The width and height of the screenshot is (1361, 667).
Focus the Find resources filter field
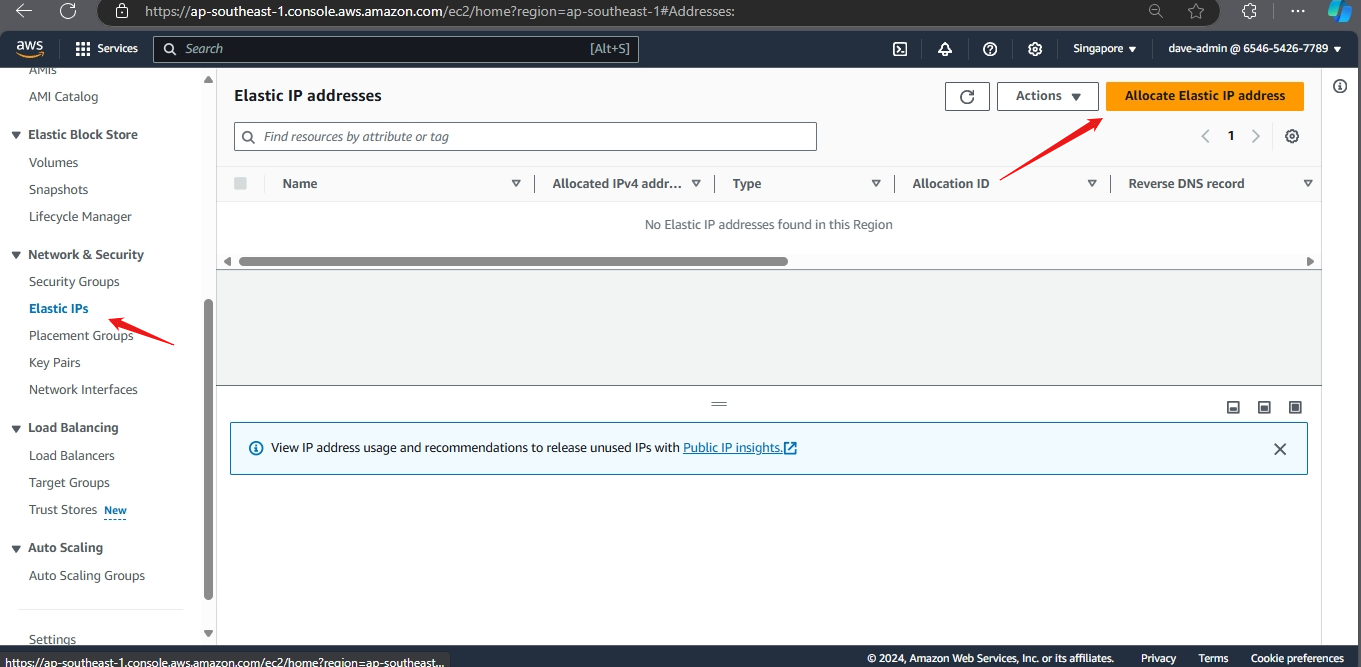(535, 137)
